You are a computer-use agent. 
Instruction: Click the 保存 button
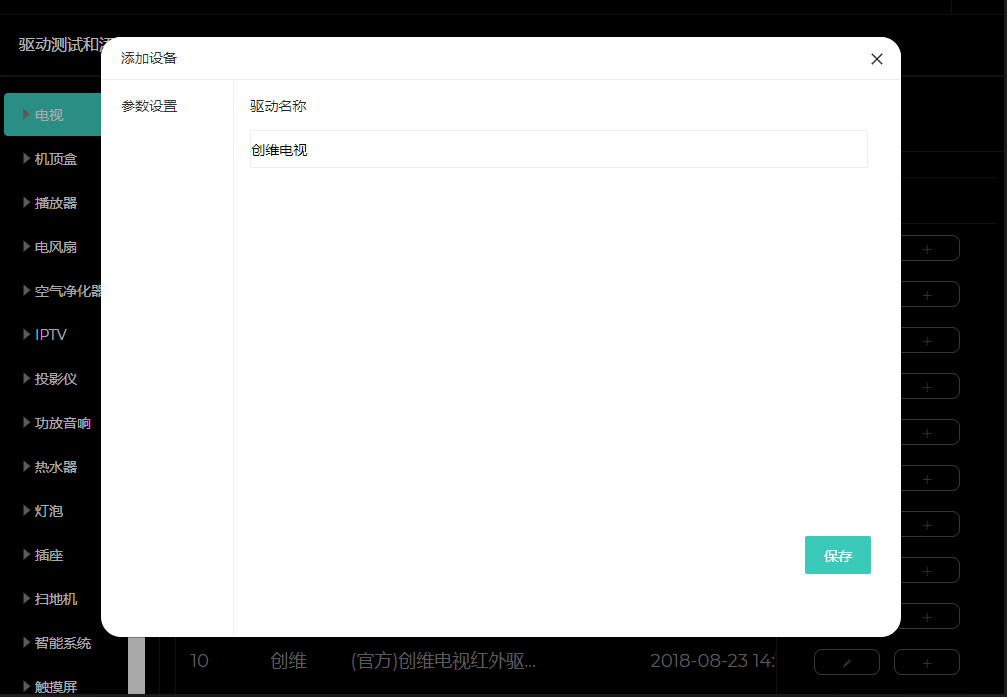click(837, 555)
